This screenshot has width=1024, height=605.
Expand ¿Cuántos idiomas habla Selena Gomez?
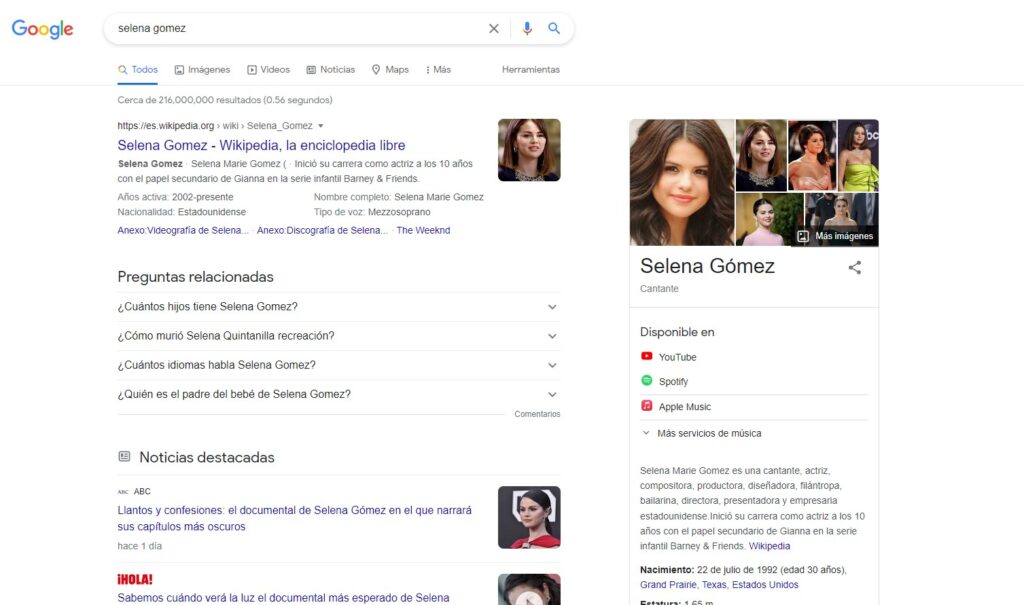point(339,365)
